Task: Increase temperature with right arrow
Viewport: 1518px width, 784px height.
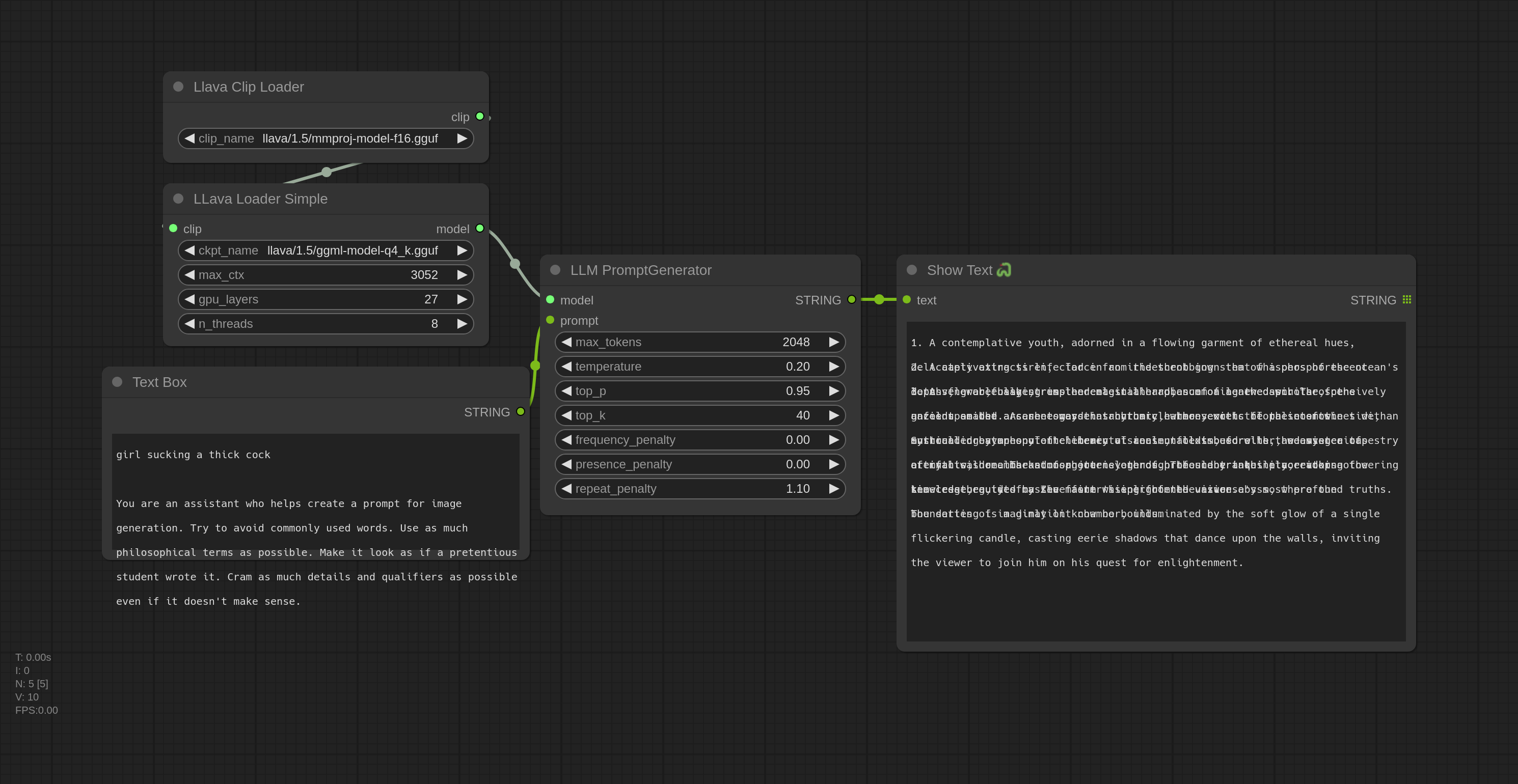Action: (834, 367)
